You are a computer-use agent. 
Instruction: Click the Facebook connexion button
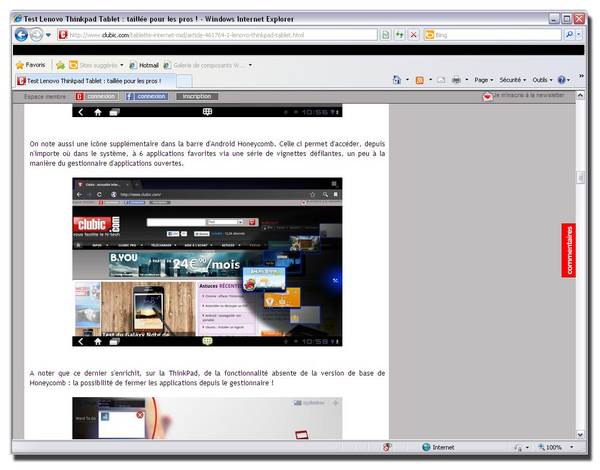tap(147, 96)
